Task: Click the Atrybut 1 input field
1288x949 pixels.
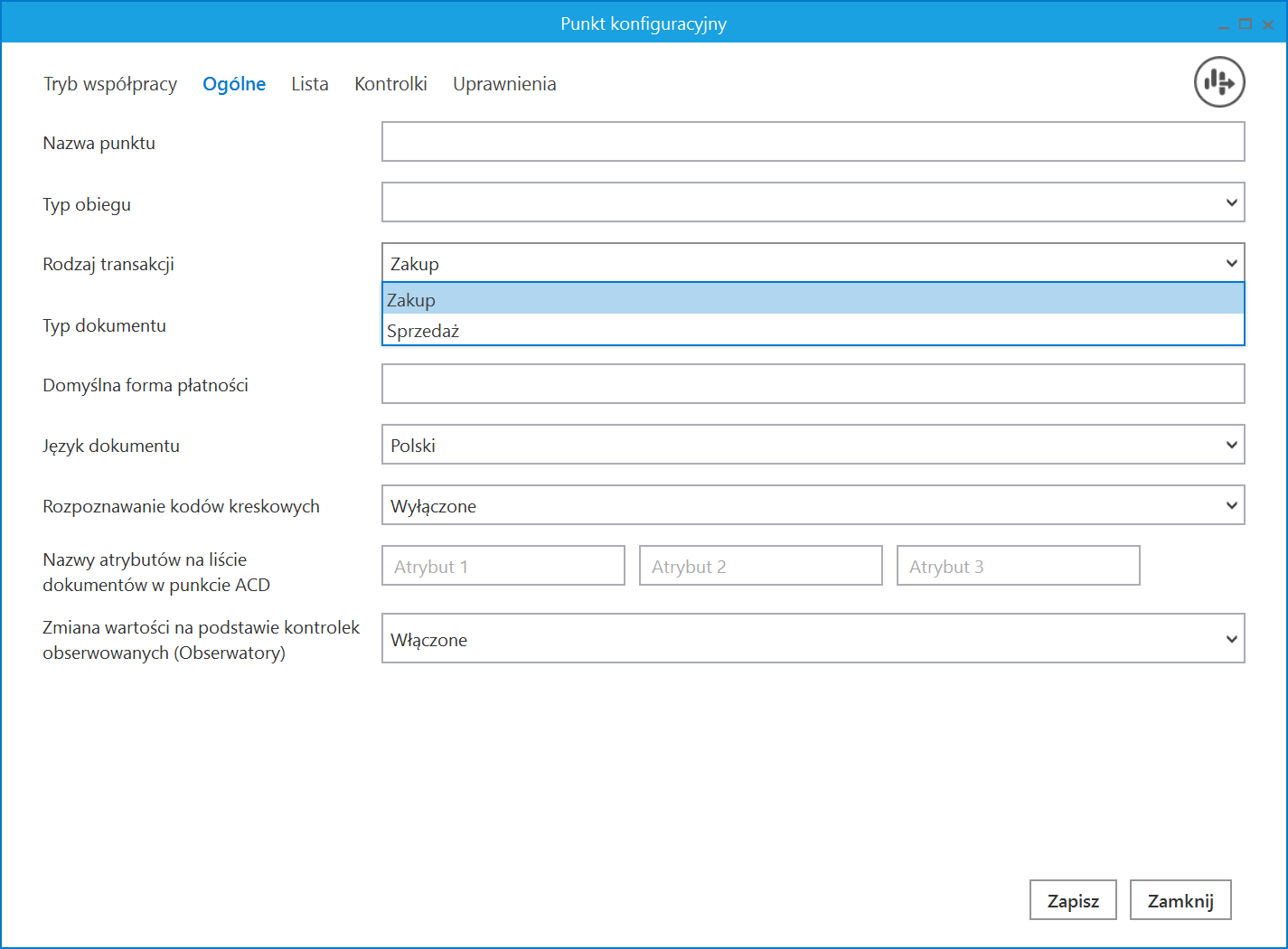Action: point(503,566)
